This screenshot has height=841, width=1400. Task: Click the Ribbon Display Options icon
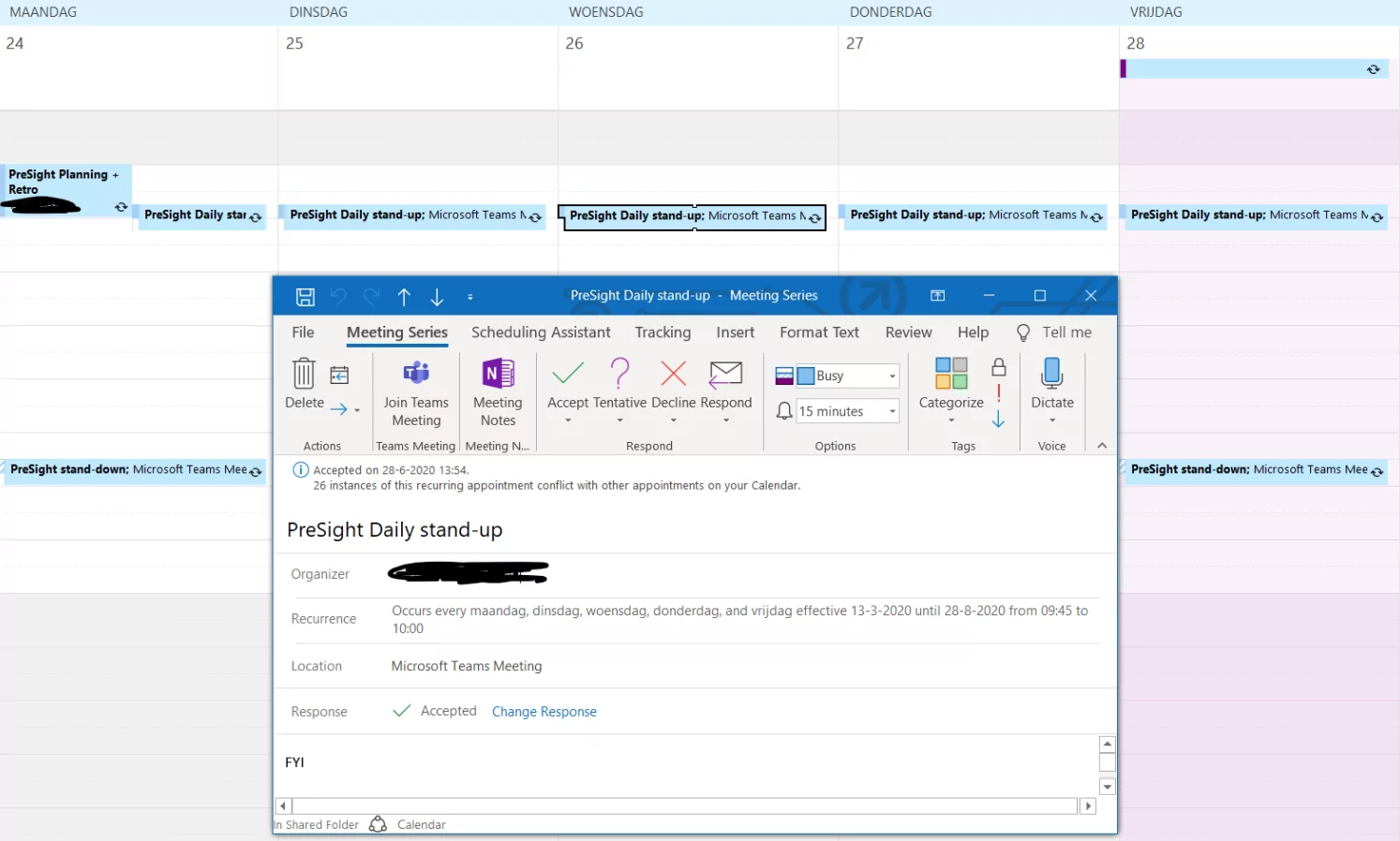pyautogui.click(x=937, y=296)
